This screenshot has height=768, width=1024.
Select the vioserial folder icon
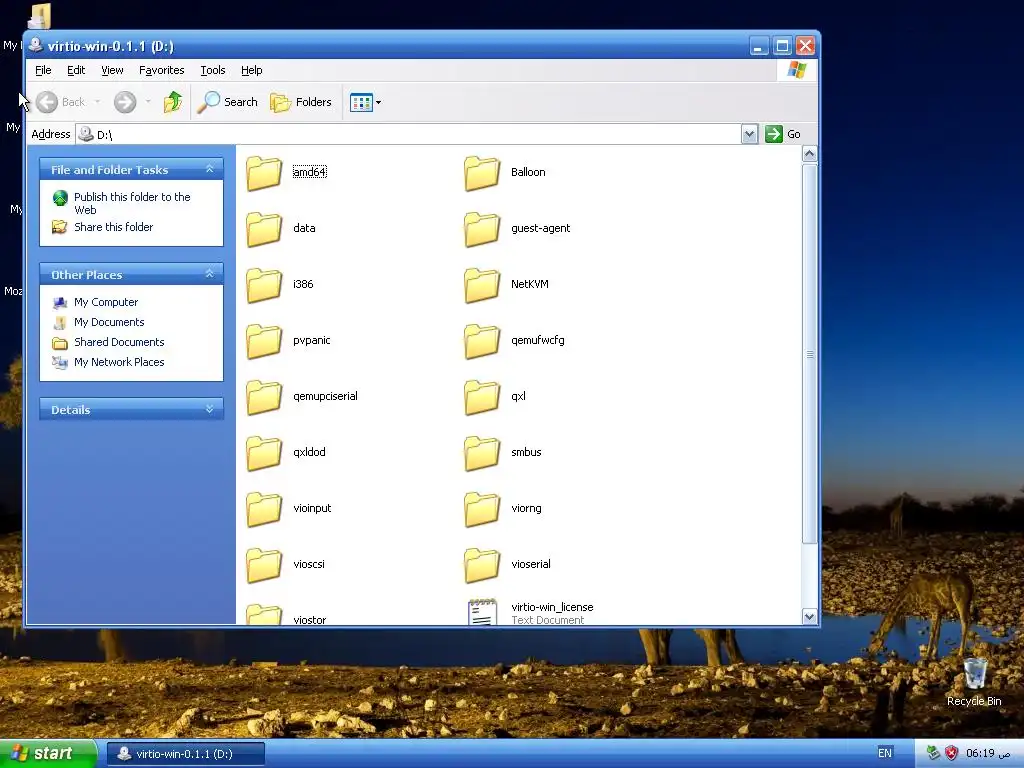[x=482, y=566]
